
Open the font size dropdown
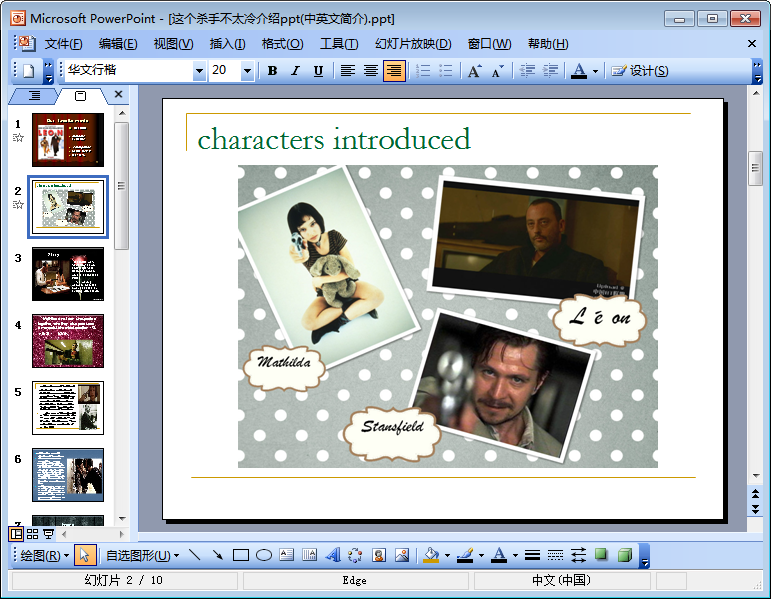247,71
